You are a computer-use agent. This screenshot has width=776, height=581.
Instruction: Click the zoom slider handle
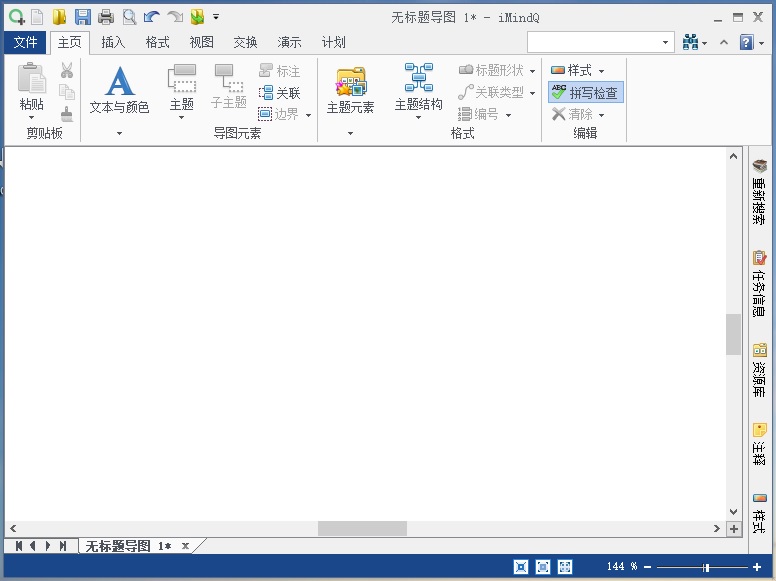point(706,567)
